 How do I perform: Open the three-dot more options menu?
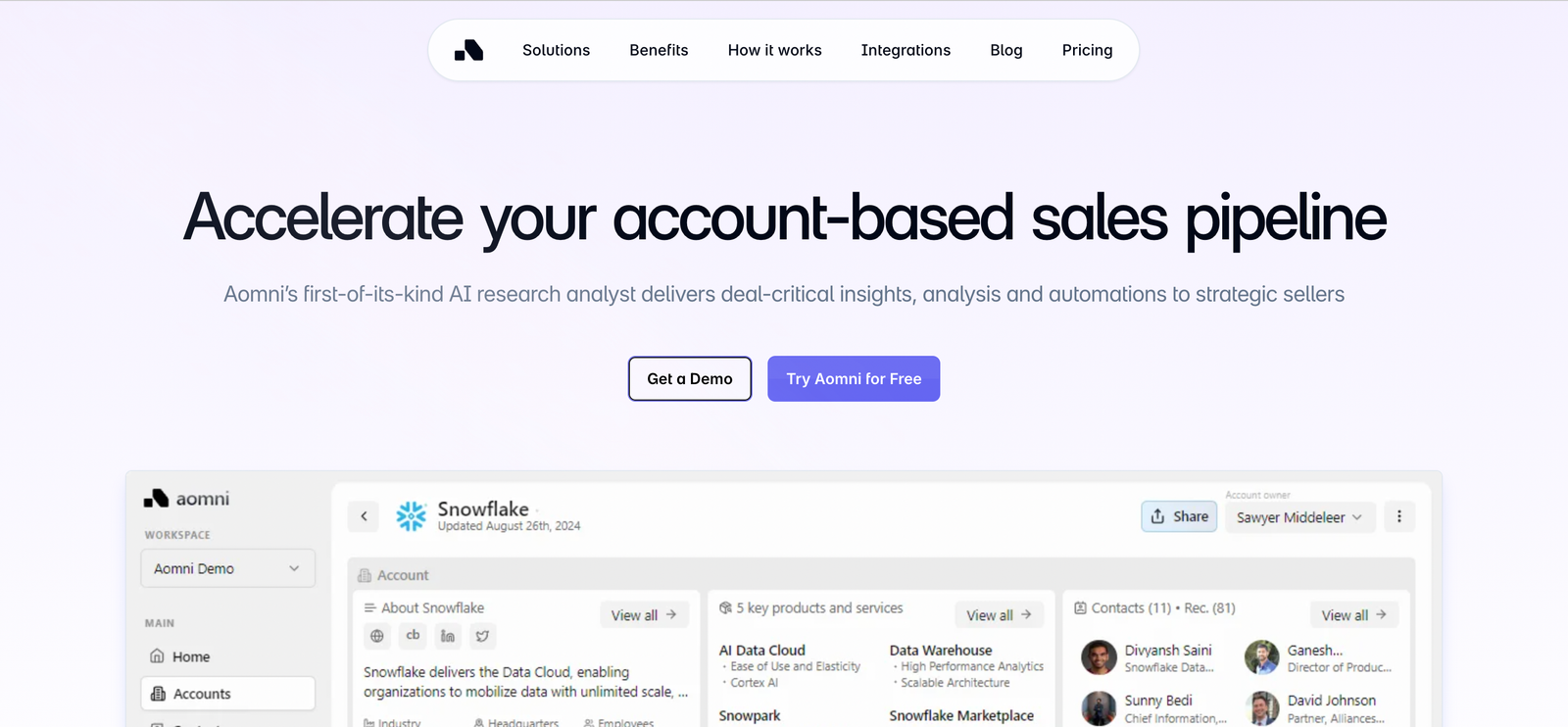point(1399,516)
